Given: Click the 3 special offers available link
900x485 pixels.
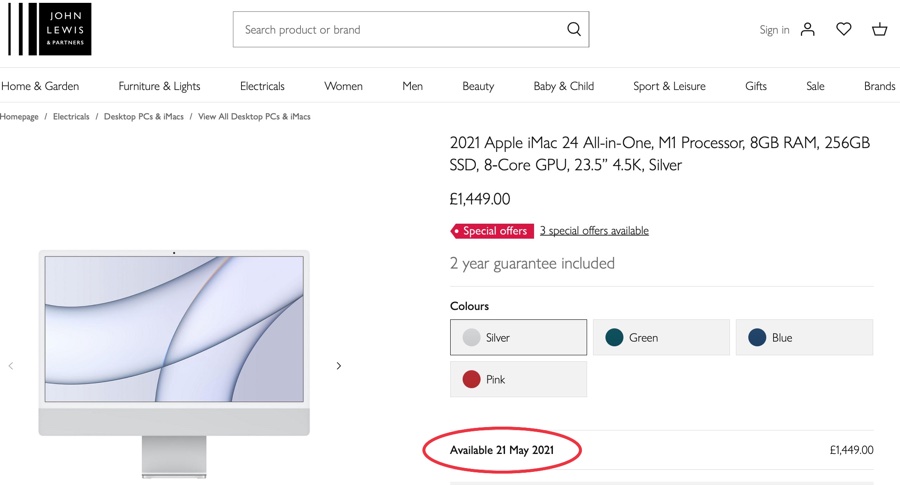Looking at the screenshot, I should (594, 231).
